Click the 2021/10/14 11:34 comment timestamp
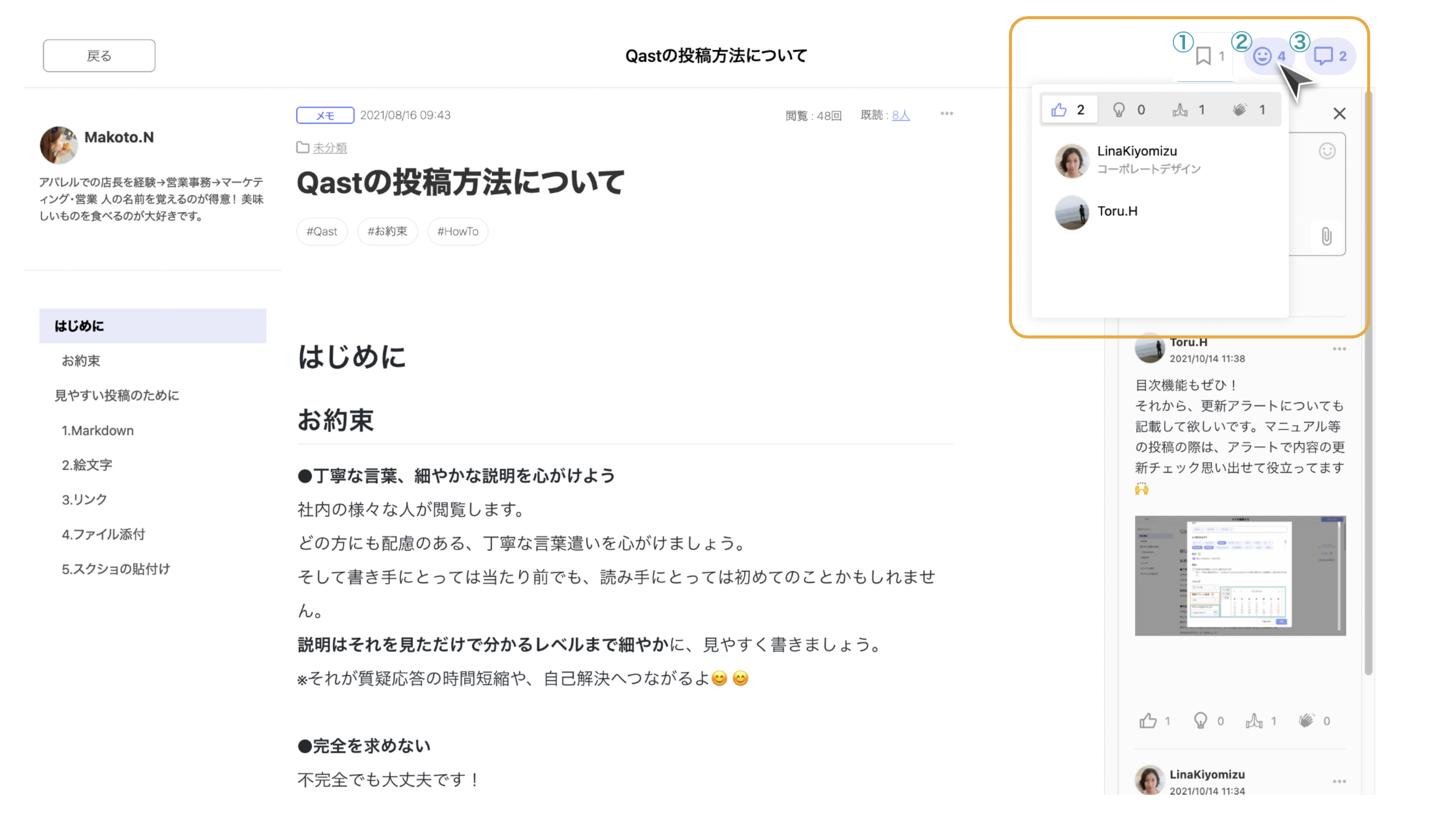1456x819 pixels. 1207,791
